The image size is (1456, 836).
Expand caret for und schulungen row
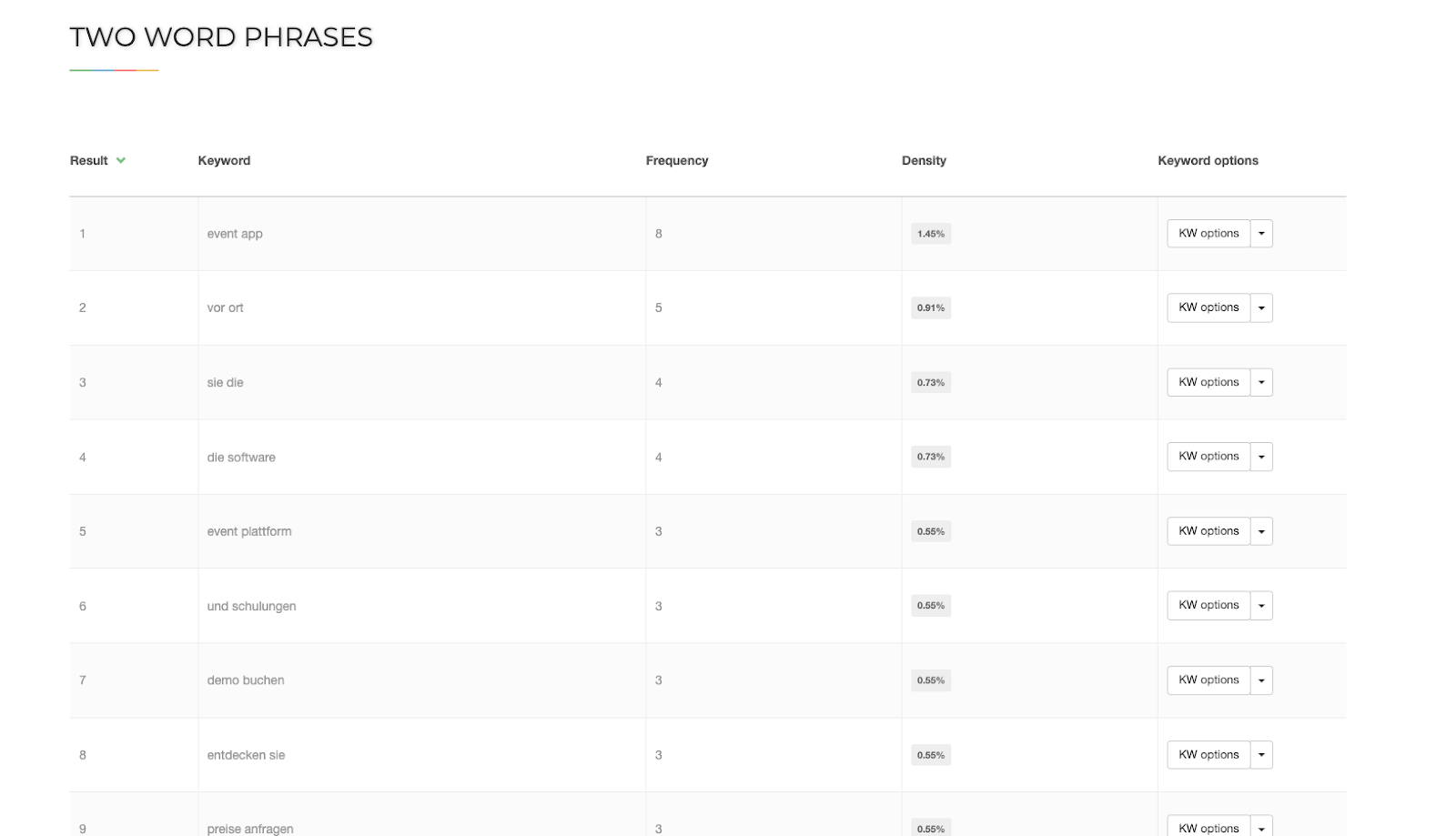(1261, 606)
